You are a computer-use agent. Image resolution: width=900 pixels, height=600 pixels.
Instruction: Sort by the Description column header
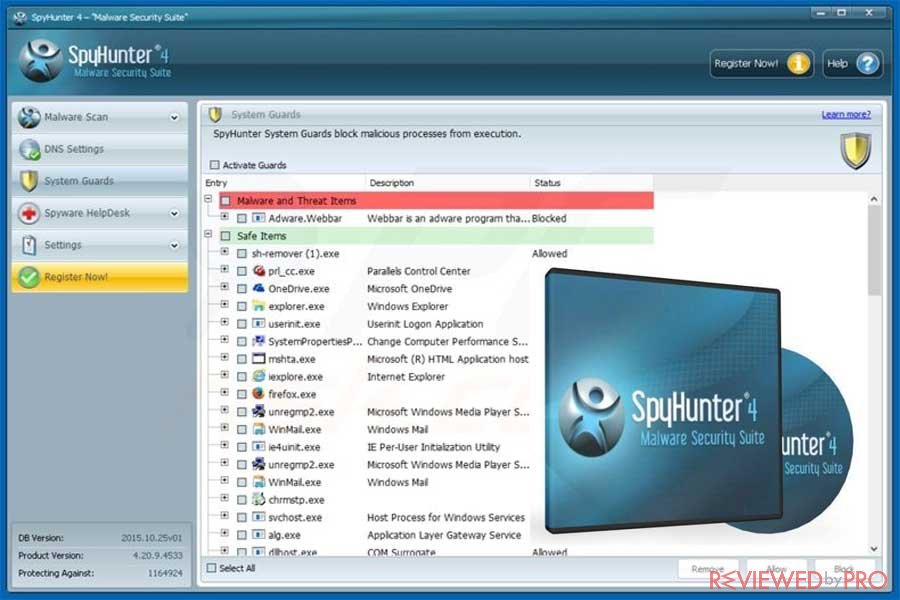coord(447,183)
